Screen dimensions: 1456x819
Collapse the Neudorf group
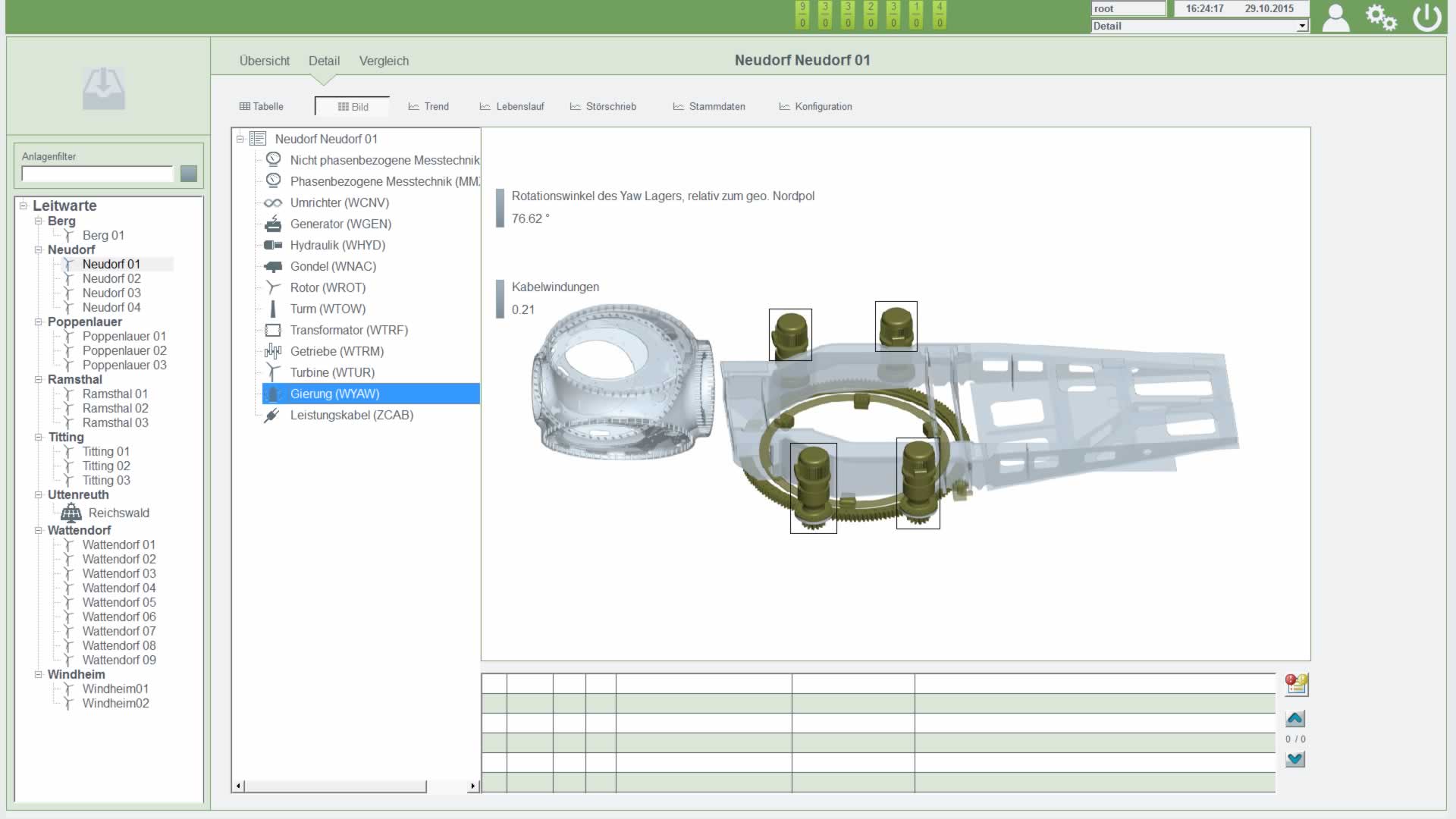(x=38, y=249)
